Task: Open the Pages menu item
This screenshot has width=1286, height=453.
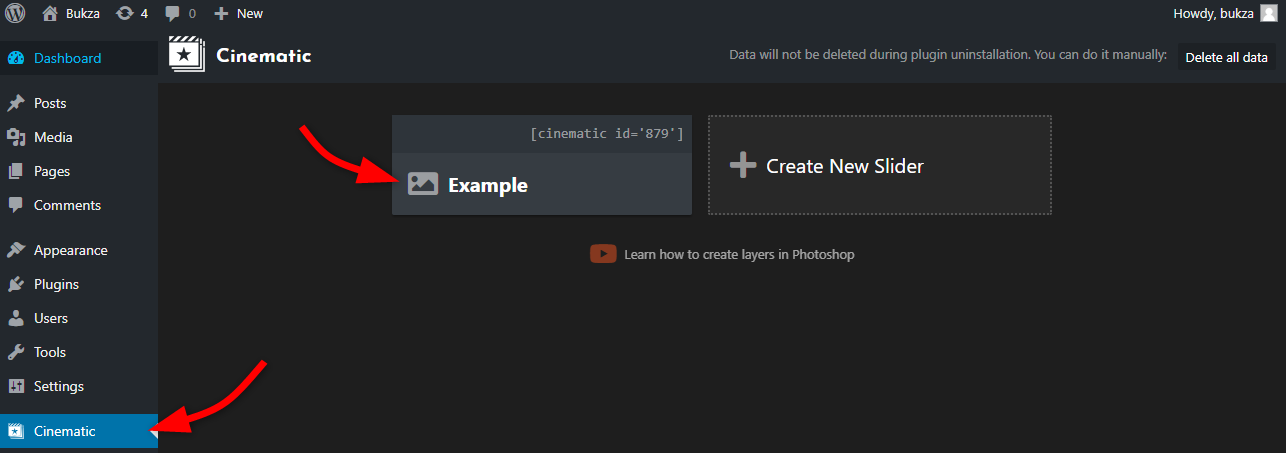Action: tap(52, 171)
